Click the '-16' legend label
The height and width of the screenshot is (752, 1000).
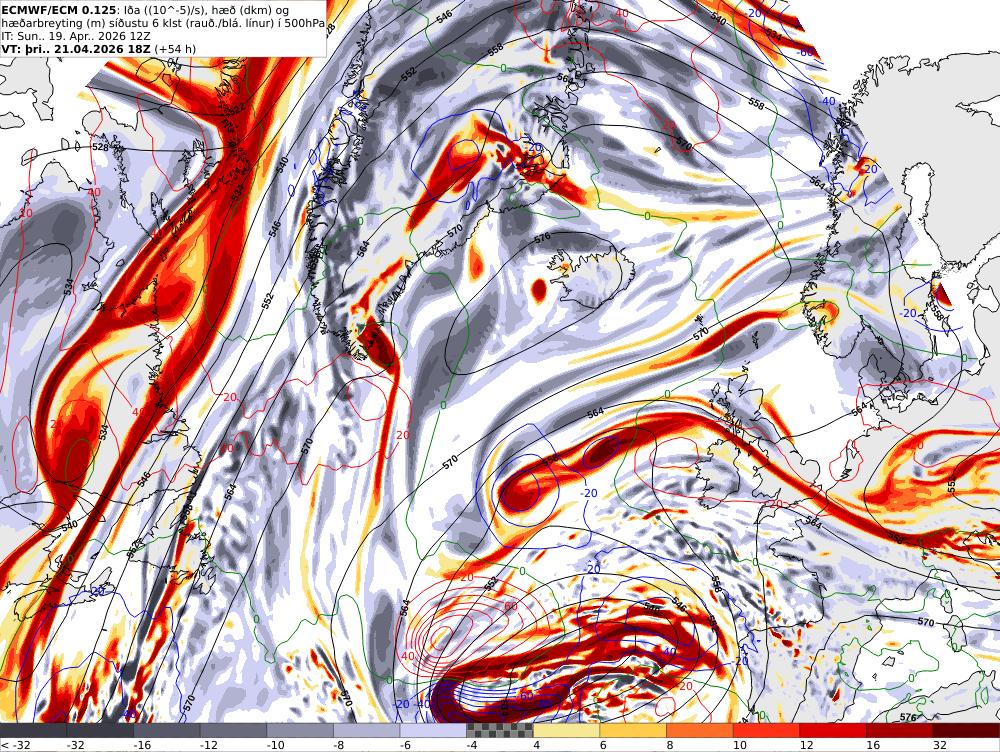(141, 745)
